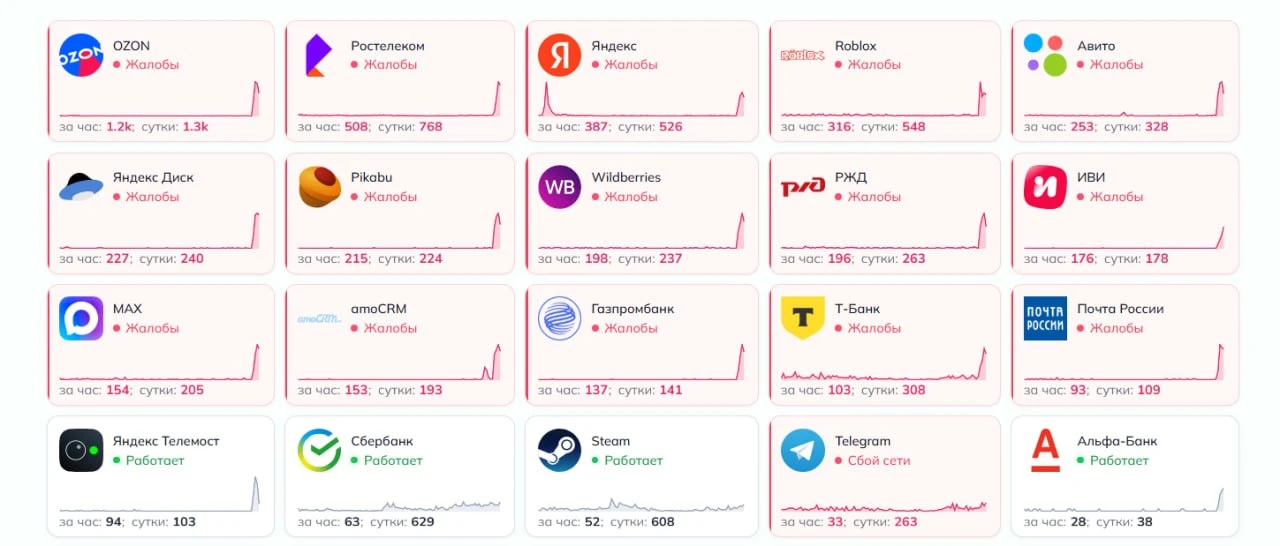Select the MAX messenger icon
This screenshot has height=546, width=1280.
[81, 318]
